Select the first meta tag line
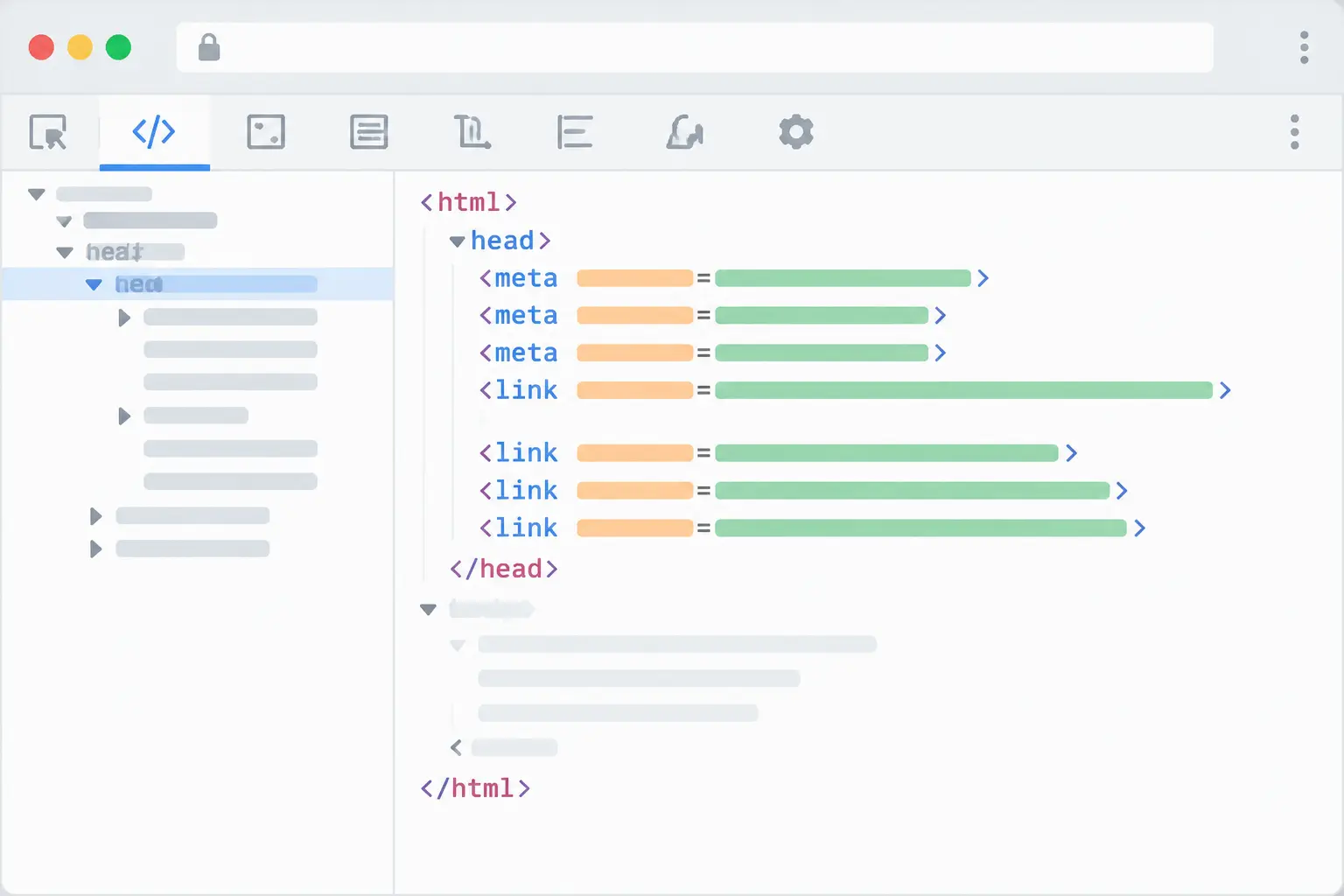 [x=734, y=278]
